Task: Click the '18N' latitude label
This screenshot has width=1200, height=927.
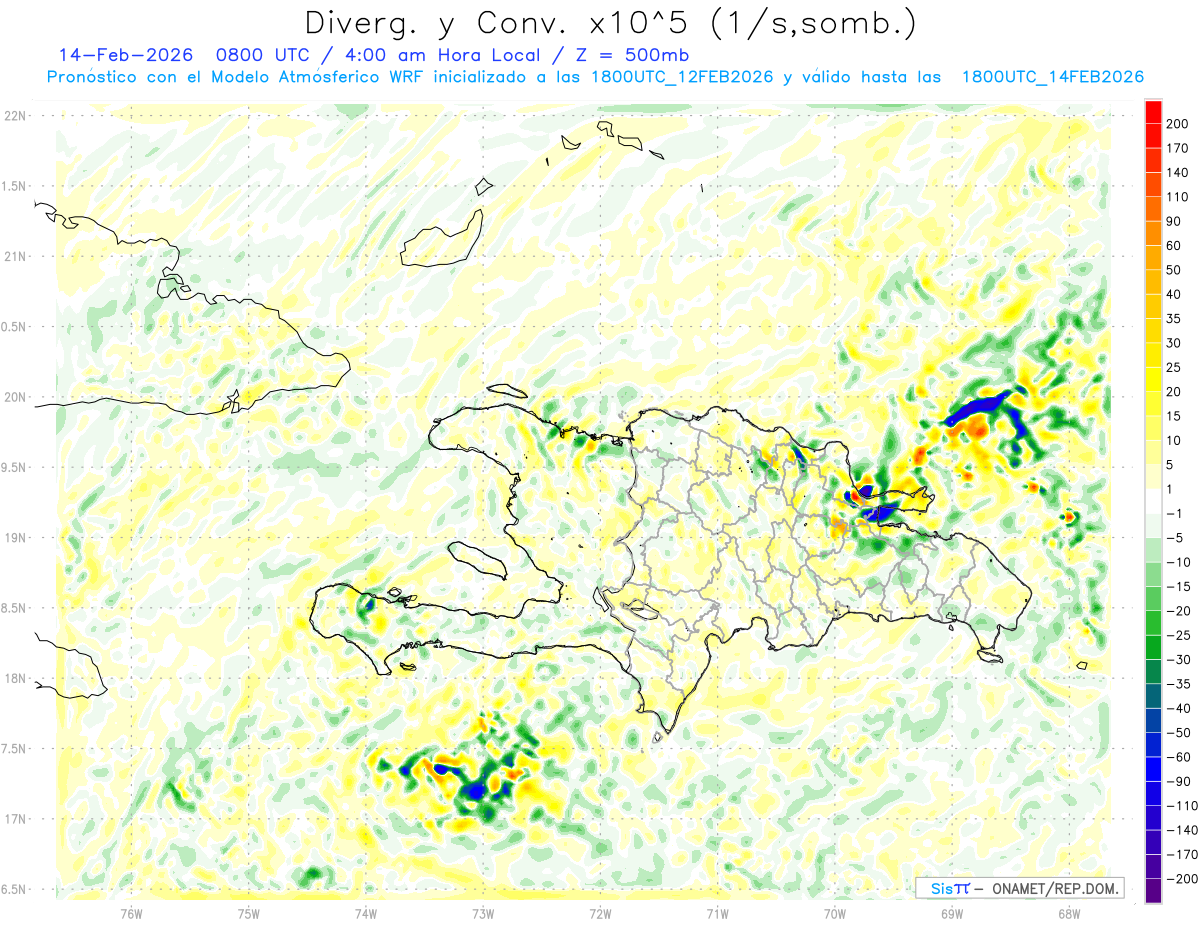Action: pos(14,678)
